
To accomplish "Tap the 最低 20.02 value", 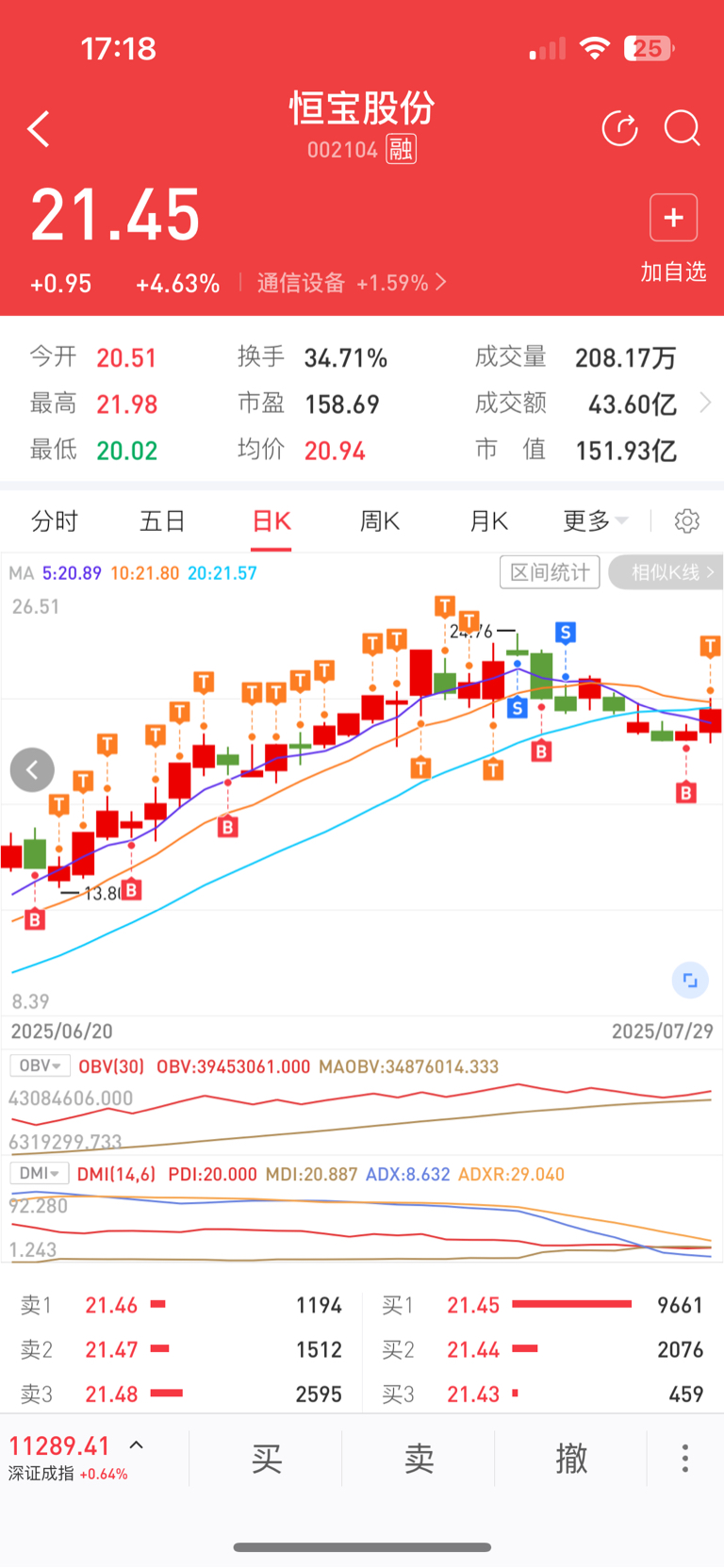I will click(x=127, y=451).
